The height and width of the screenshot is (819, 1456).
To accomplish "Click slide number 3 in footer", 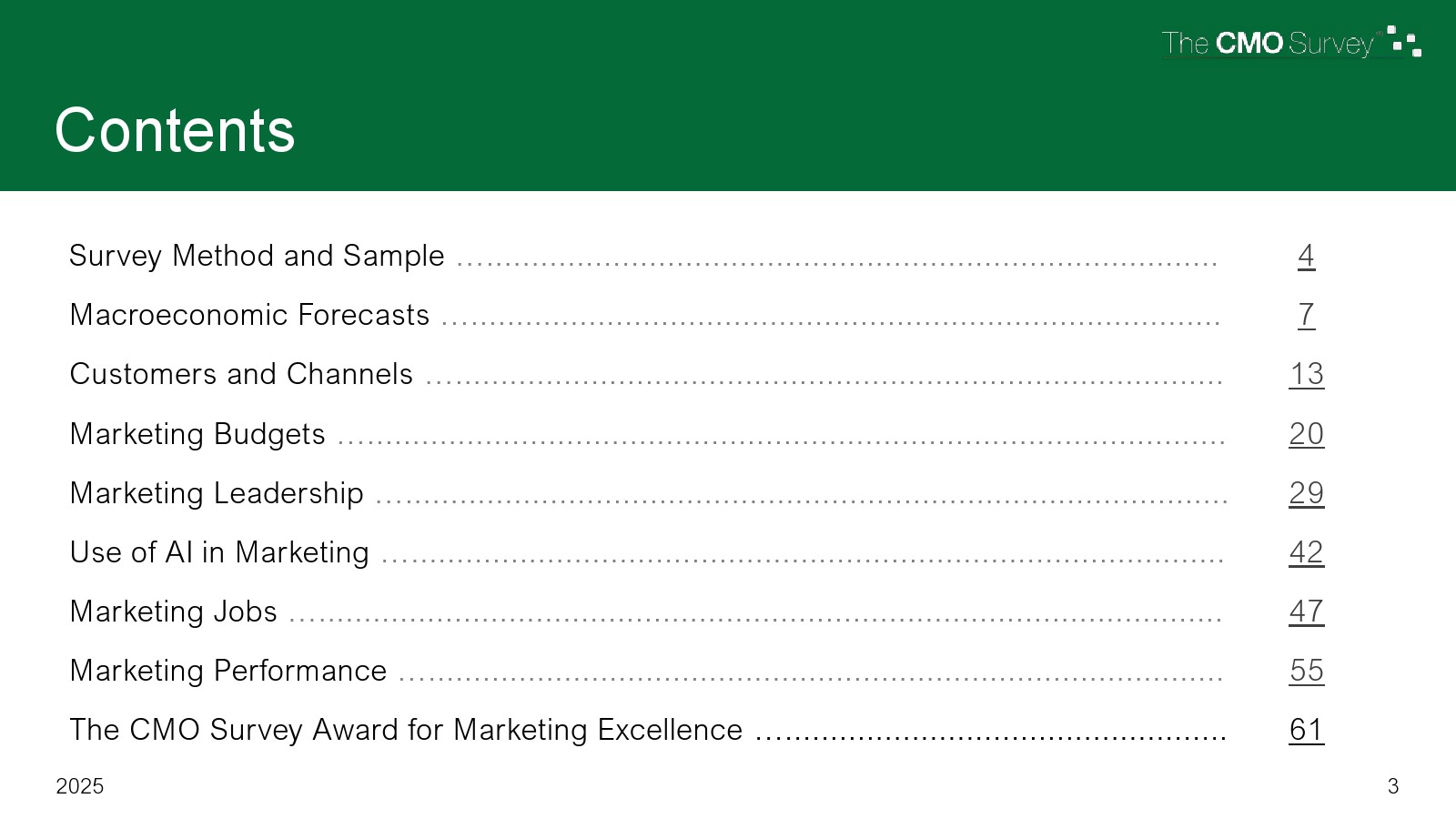I will [1392, 786].
